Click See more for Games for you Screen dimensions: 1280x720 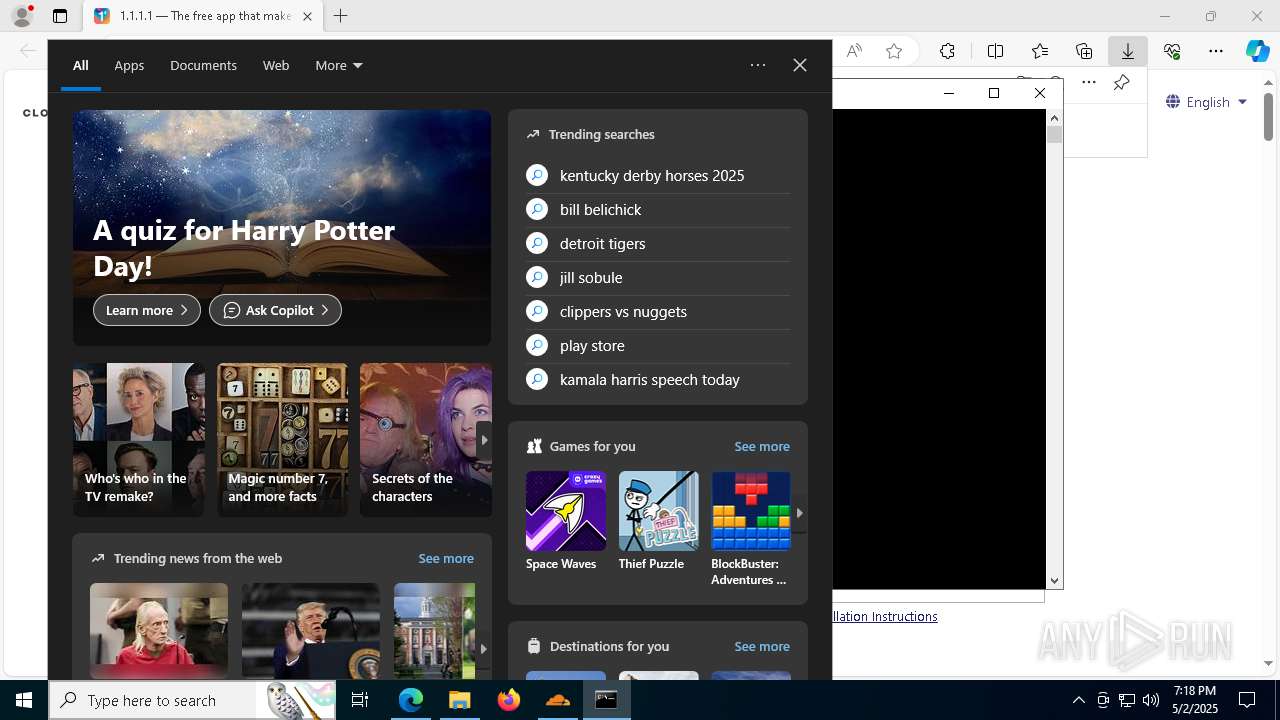click(762, 446)
